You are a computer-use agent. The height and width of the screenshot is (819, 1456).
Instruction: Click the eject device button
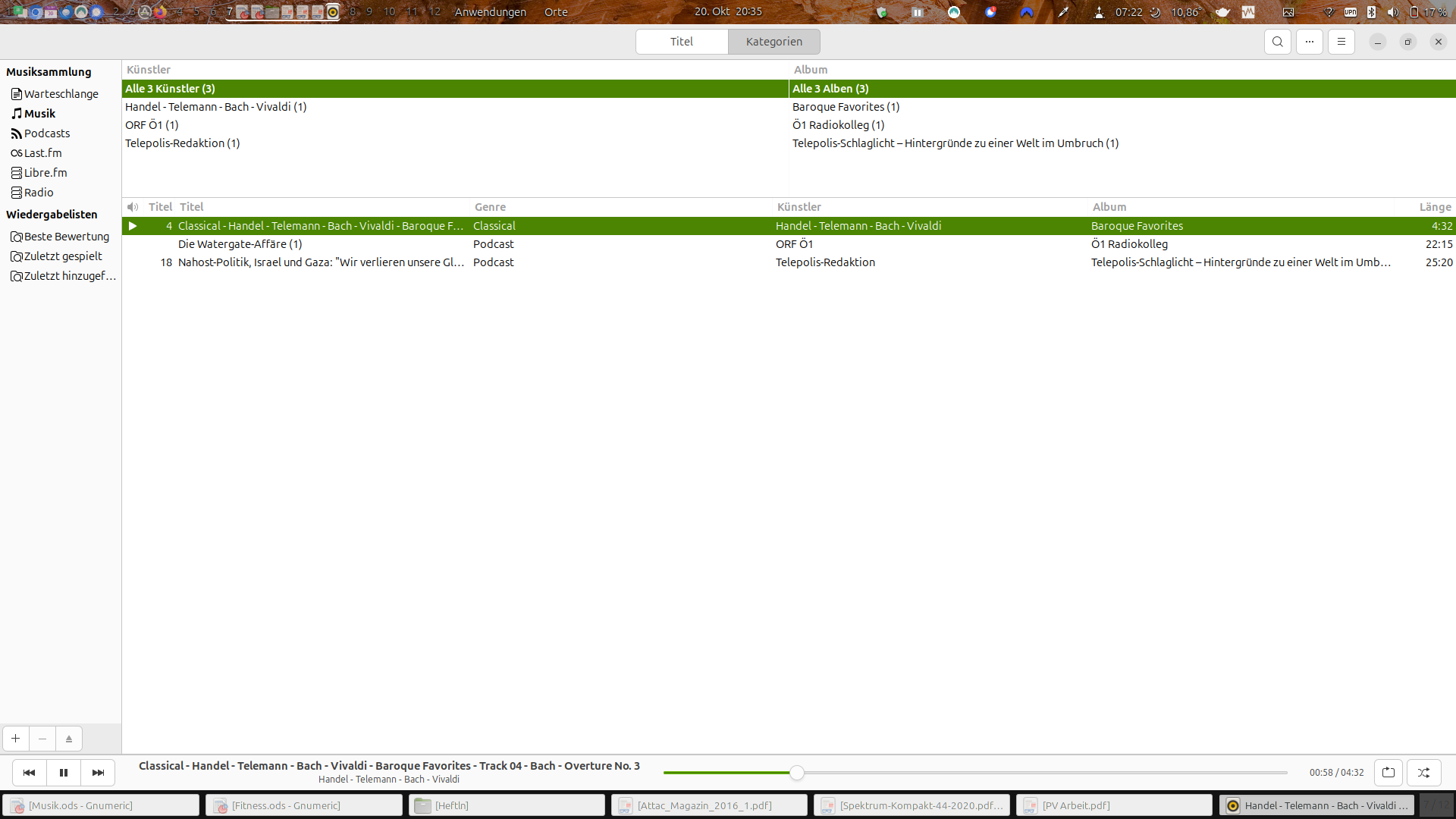pyautogui.click(x=69, y=739)
